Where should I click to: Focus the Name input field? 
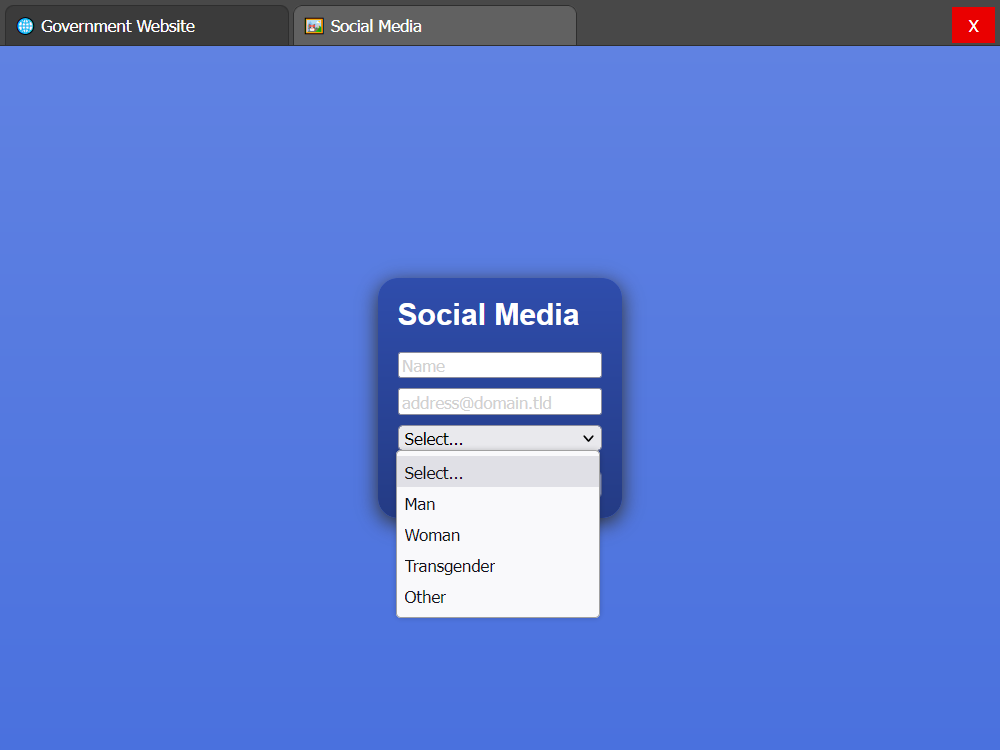(x=499, y=365)
